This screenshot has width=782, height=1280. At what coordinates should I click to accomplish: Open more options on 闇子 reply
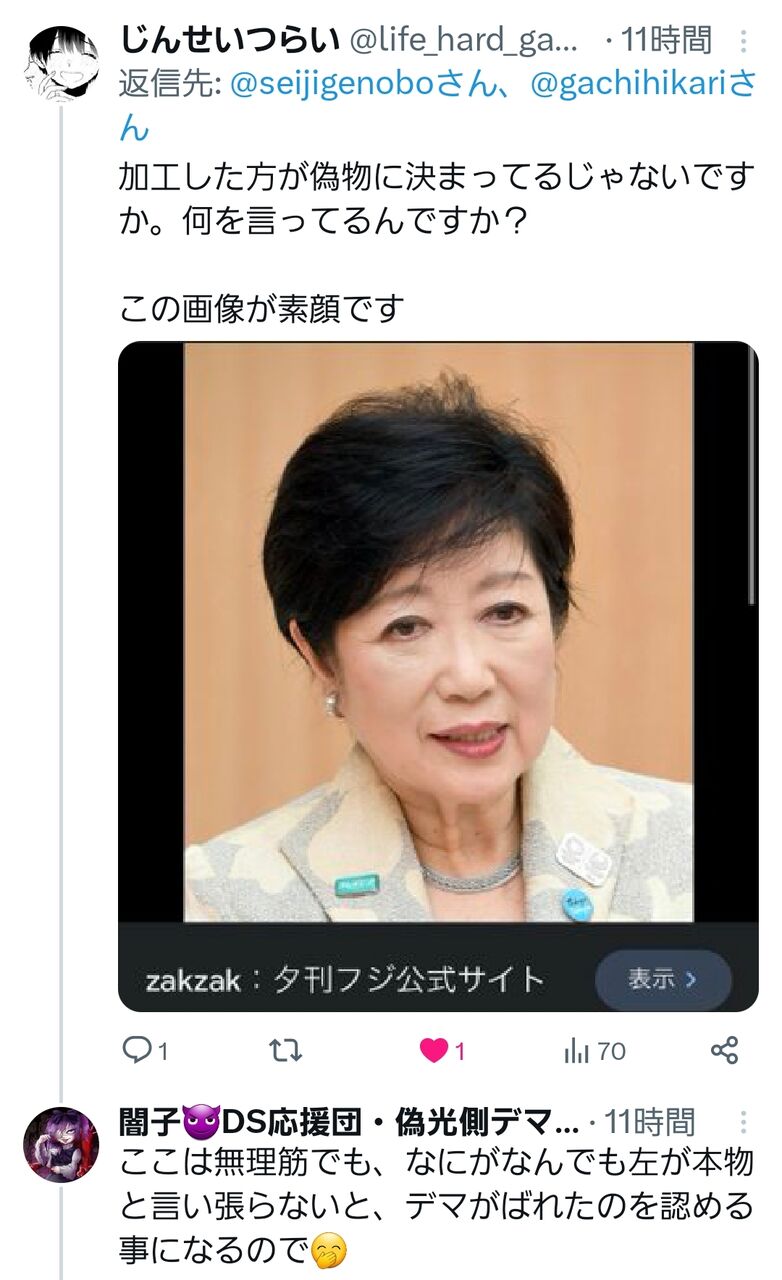[x=743, y=1121]
